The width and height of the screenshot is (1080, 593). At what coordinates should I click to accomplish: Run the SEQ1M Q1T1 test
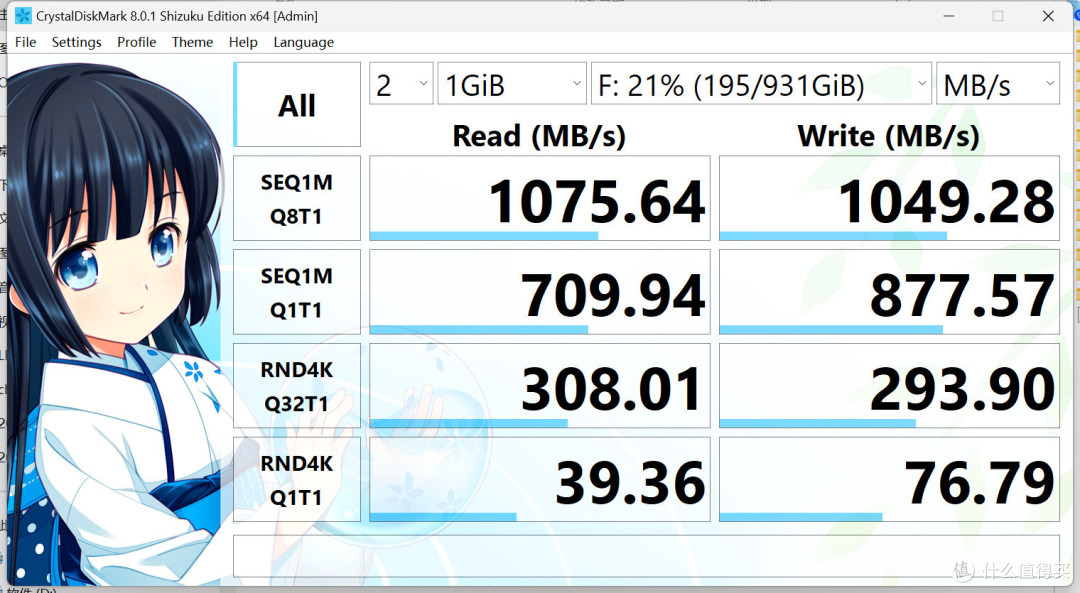pyautogui.click(x=297, y=292)
